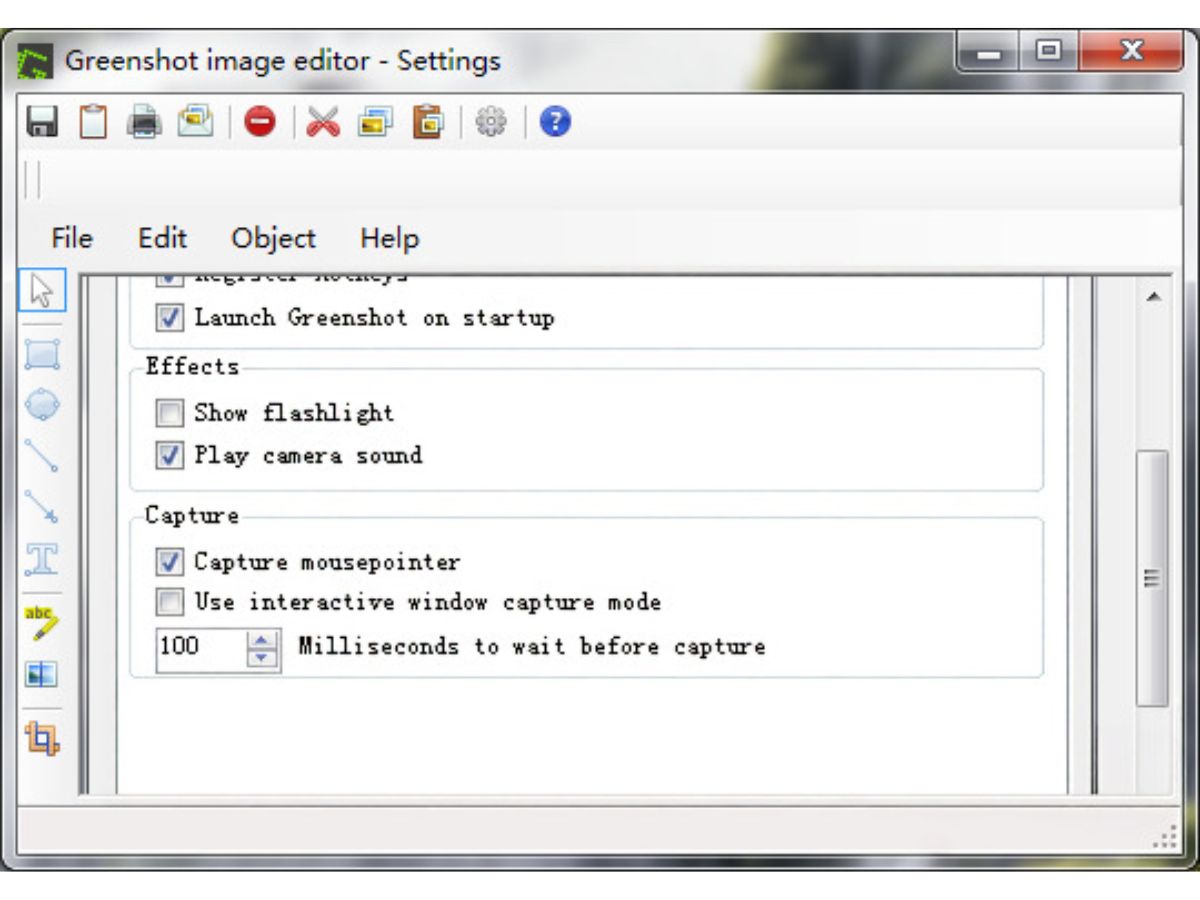Image resolution: width=1200 pixels, height=900 pixels.
Task: Click the Cut scissors icon
Action: click(x=323, y=123)
